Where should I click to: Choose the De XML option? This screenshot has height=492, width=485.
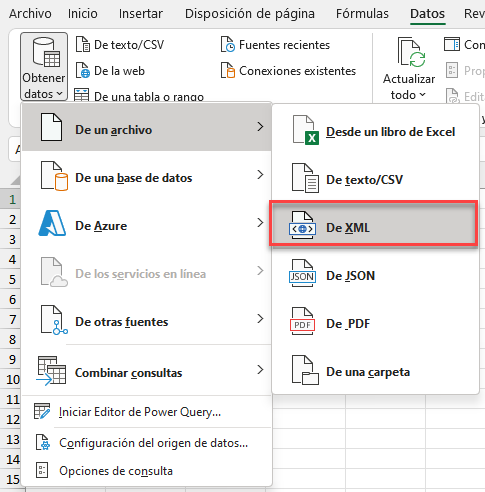pos(374,223)
